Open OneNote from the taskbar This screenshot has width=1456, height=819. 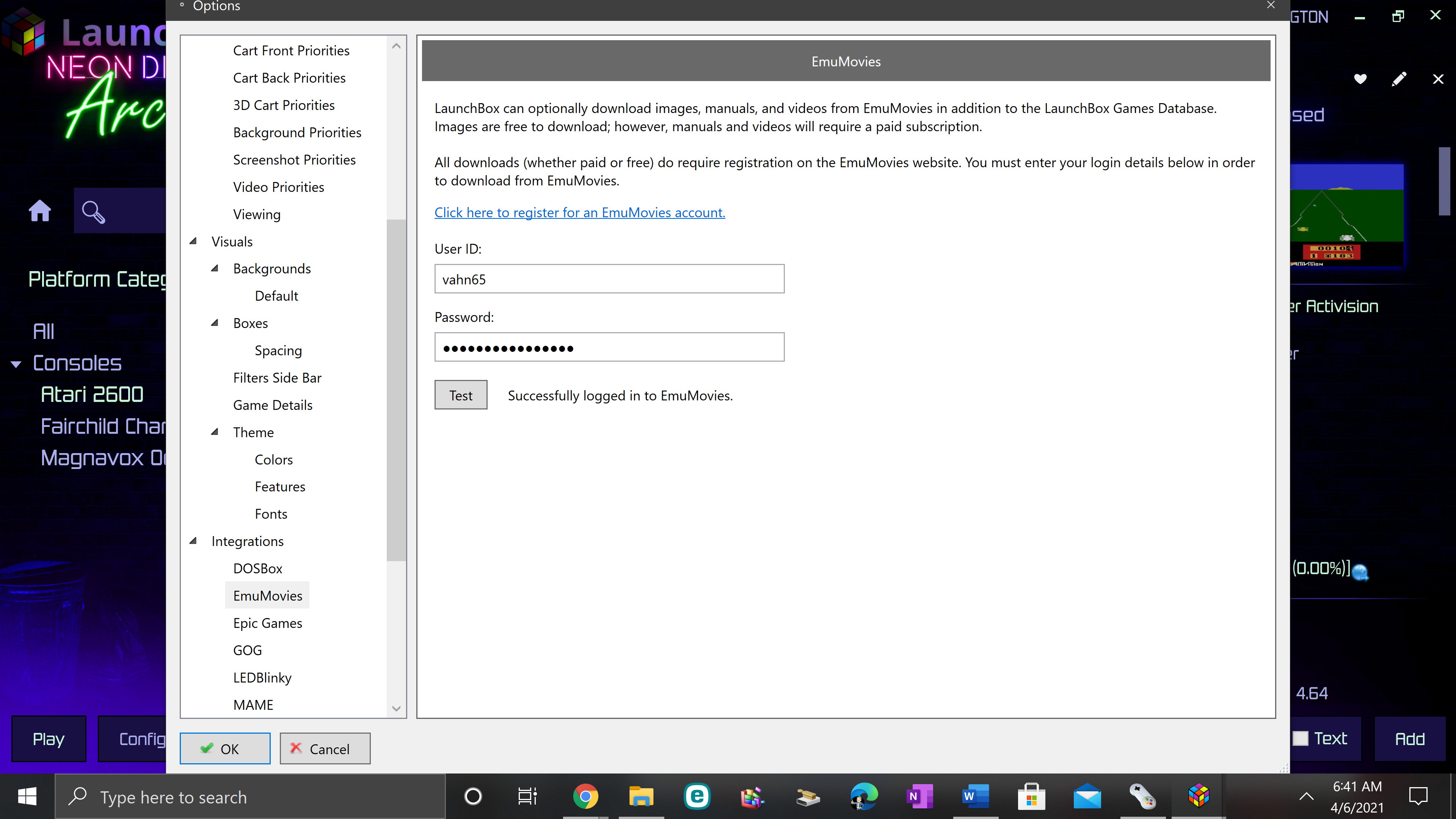click(x=919, y=797)
